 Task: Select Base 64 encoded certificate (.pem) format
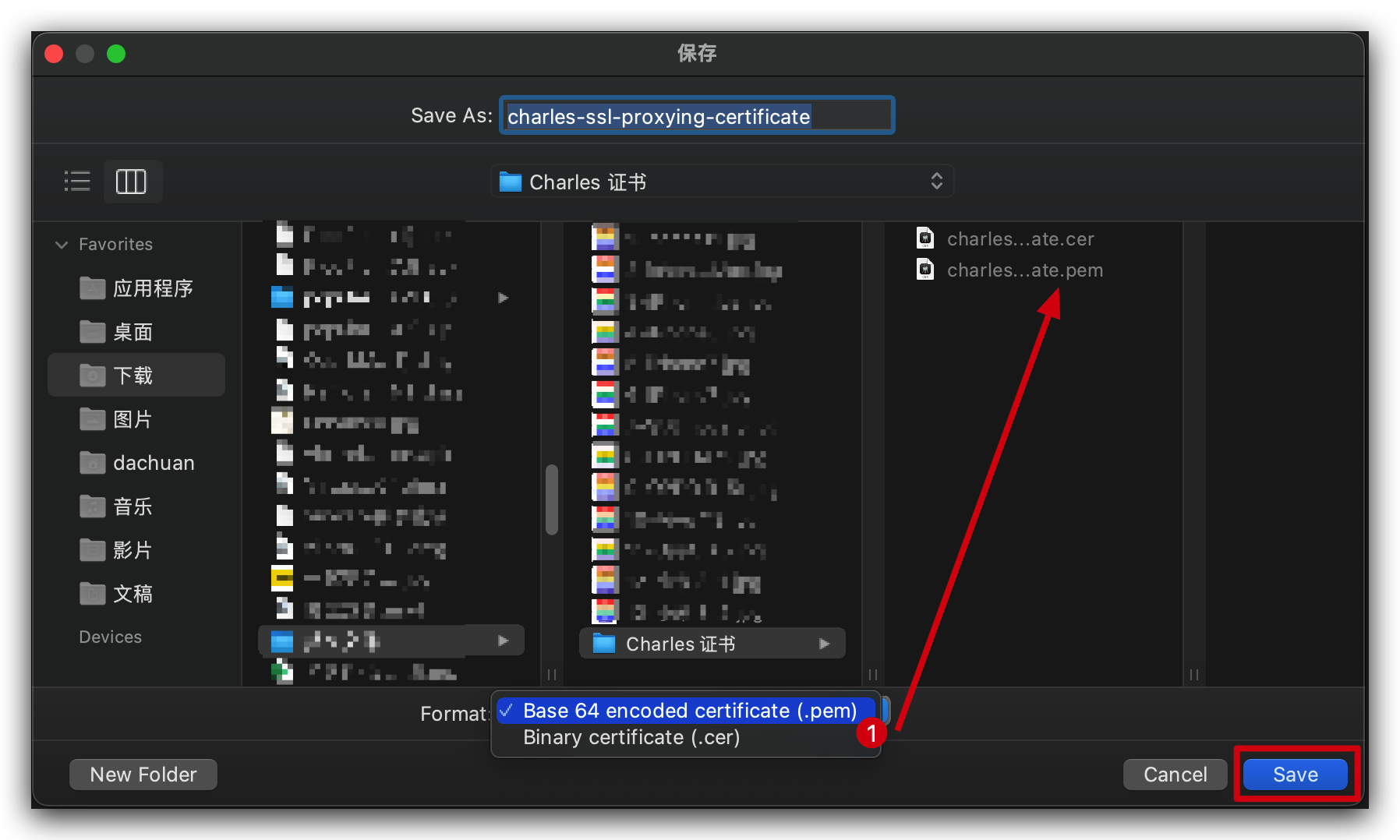click(686, 711)
